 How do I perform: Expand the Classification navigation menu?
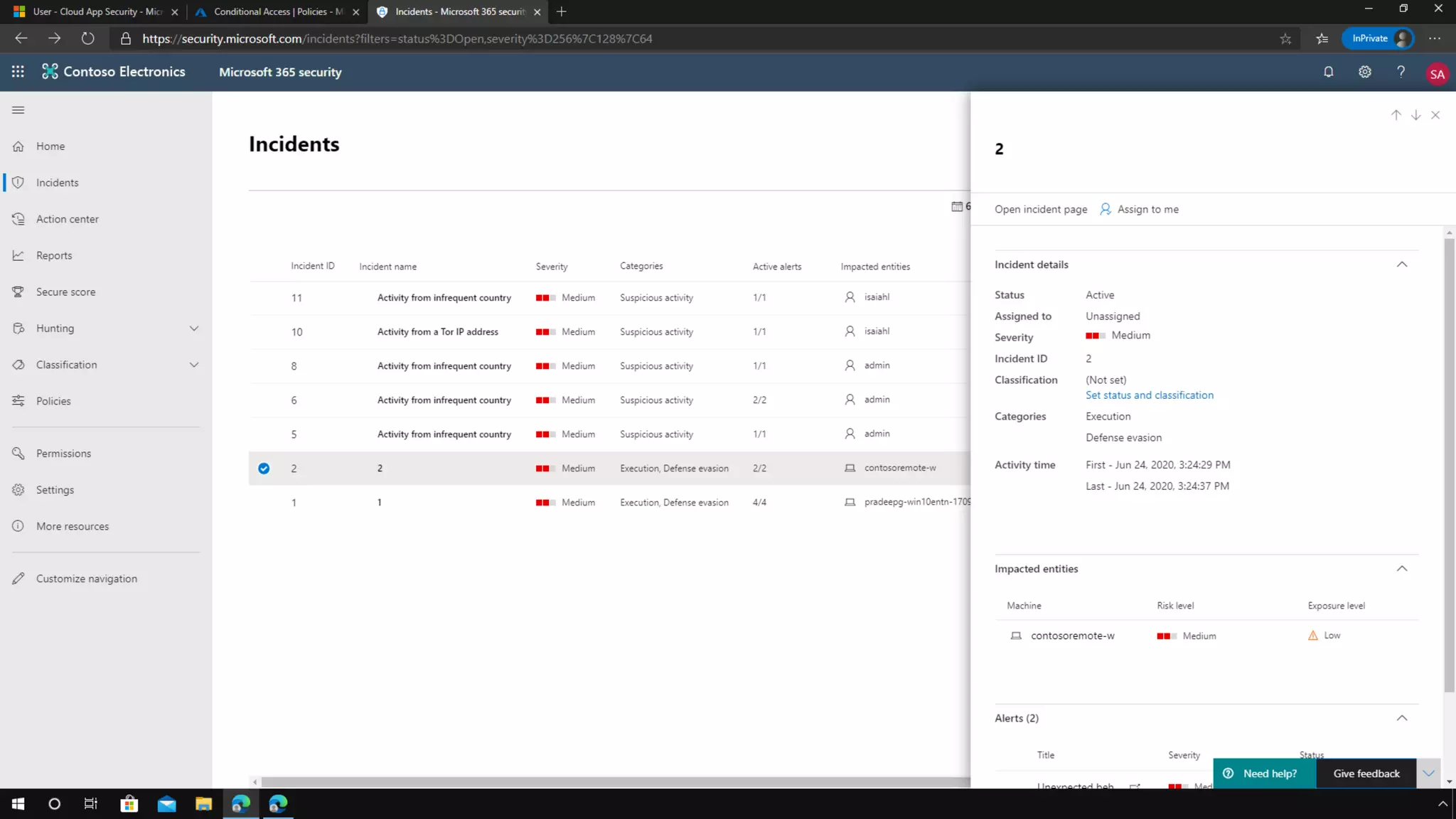coord(193,365)
